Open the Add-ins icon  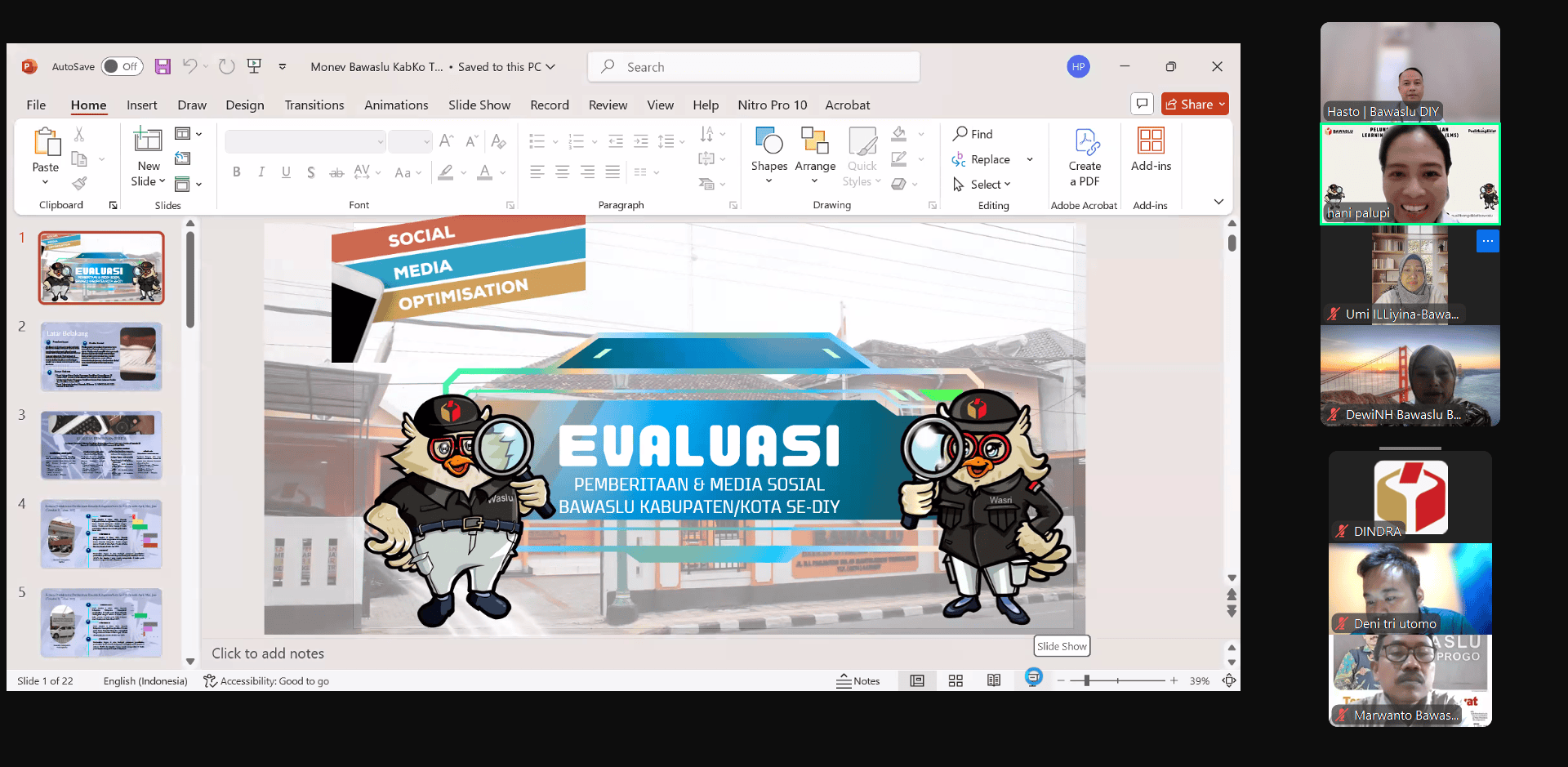(x=1151, y=141)
